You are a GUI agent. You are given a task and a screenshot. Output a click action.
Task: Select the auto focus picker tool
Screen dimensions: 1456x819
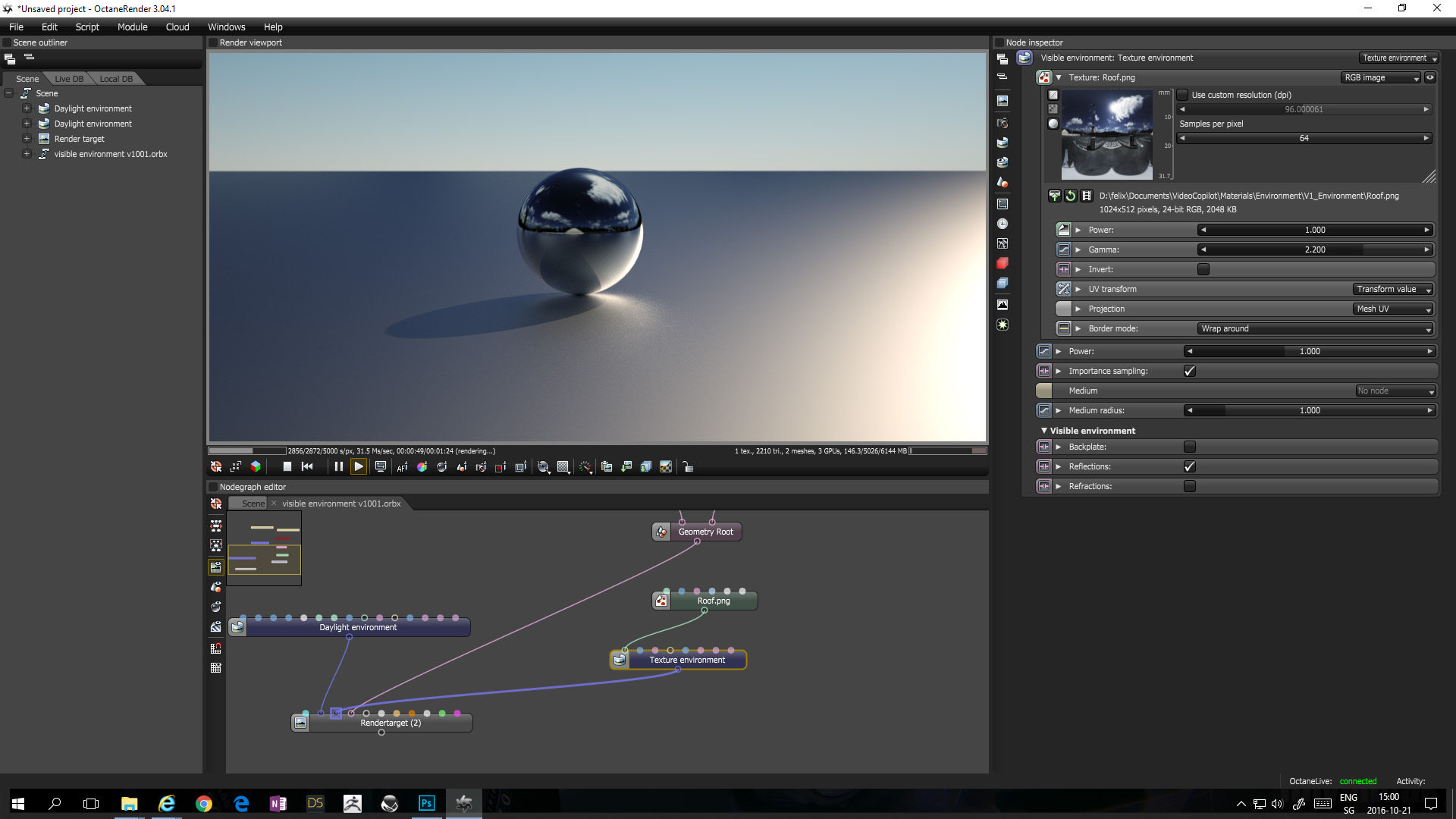coord(402,466)
